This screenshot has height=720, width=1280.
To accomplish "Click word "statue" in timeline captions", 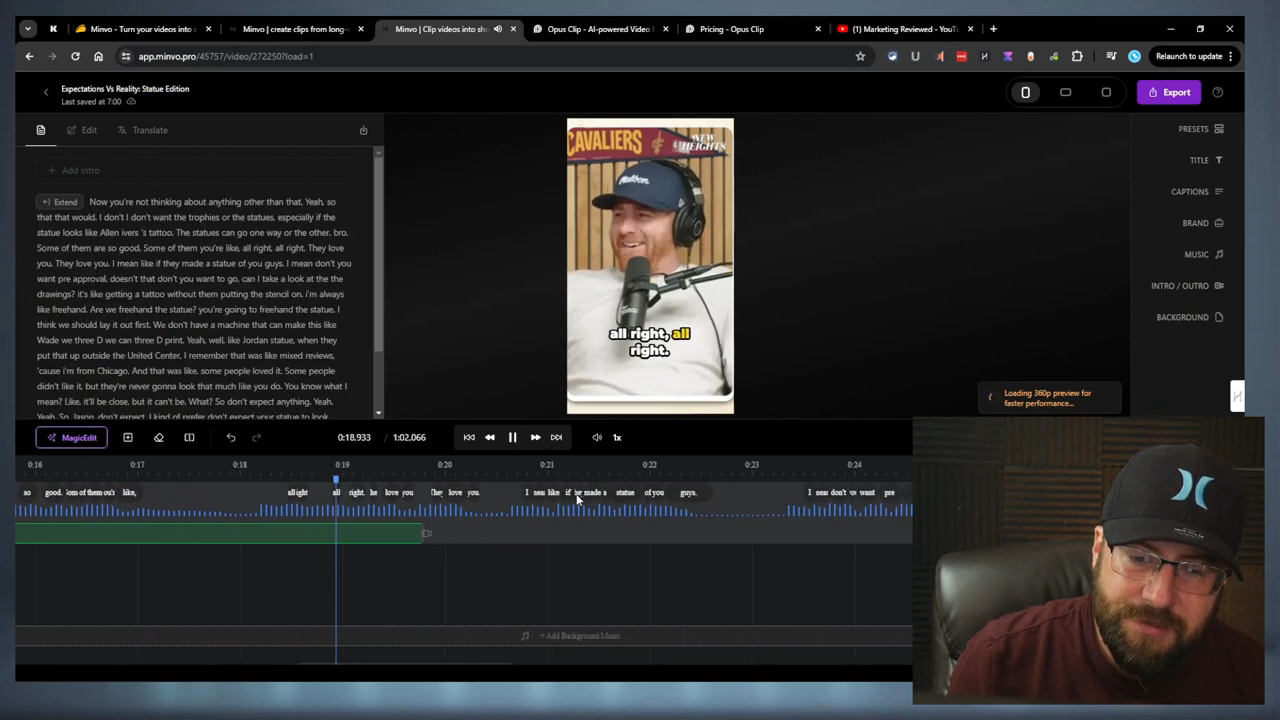I will tap(625, 492).
